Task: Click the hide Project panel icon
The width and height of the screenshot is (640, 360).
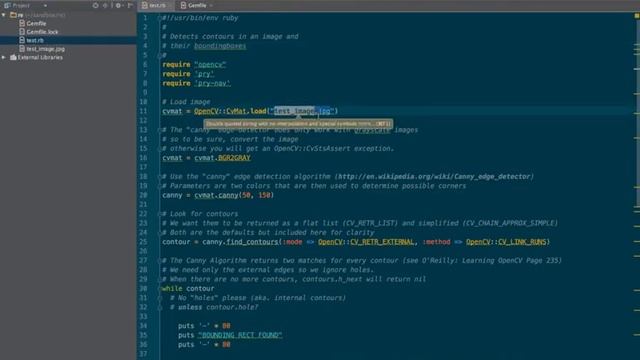Action: (x=130, y=5)
